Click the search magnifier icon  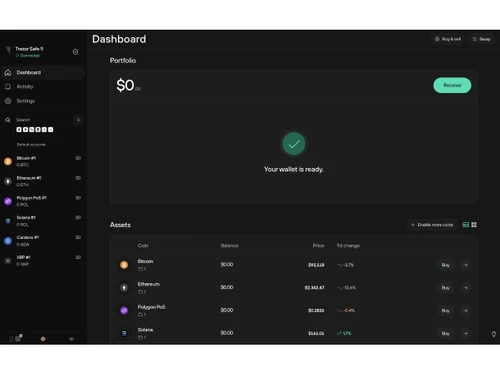pos(8,120)
